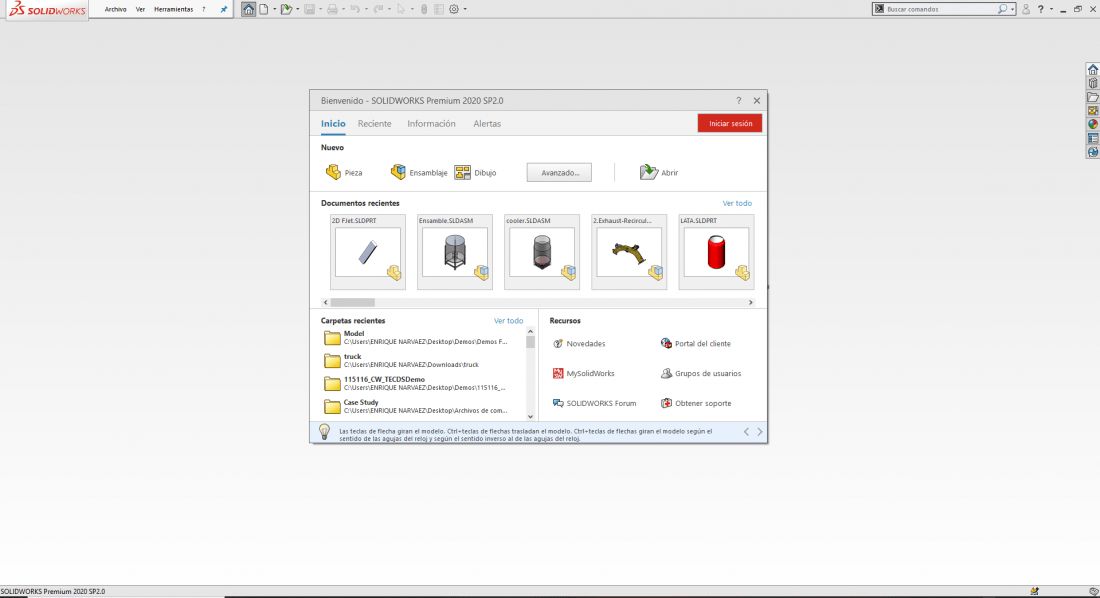The height and width of the screenshot is (598, 1100).
Task: Open the Options gear icon
Action: [x=454, y=9]
